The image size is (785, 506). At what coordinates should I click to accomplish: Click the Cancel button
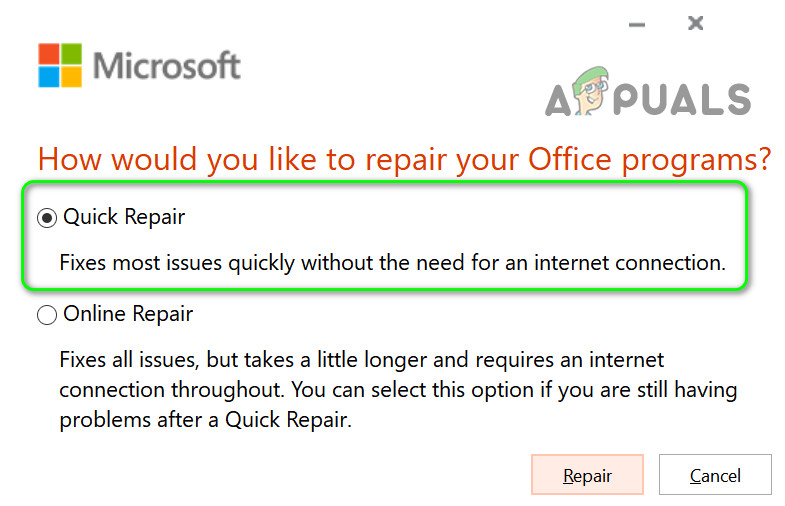(715, 475)
